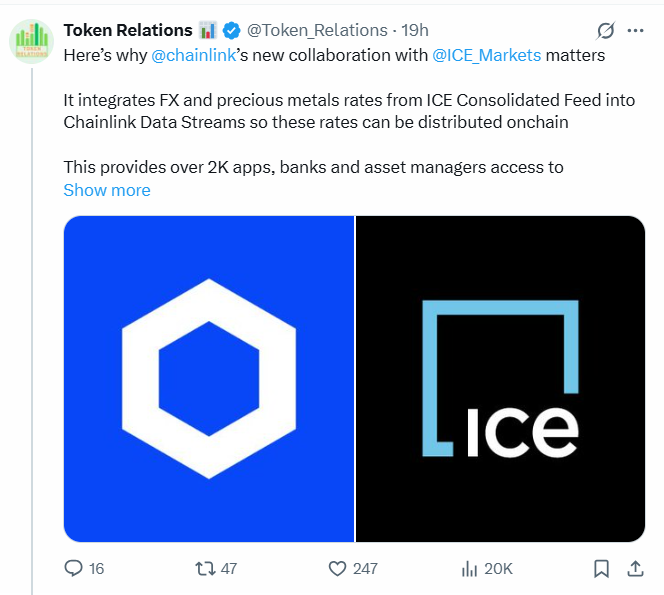The width and height of the screenshot is (664, 595).
Task: Open the @chainlink mention link
Action: pyautogui.click(x=194, y=55)
